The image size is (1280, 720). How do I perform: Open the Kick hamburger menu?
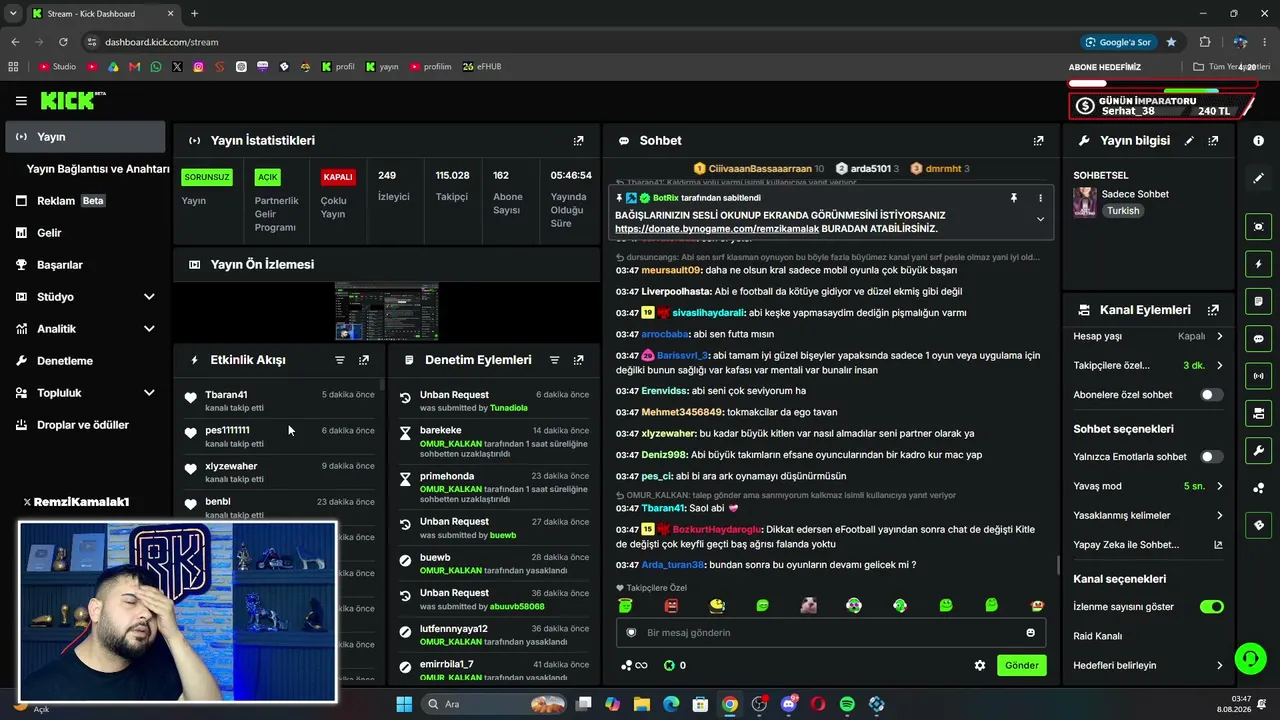pyautogui.click(x=21, y=101)
